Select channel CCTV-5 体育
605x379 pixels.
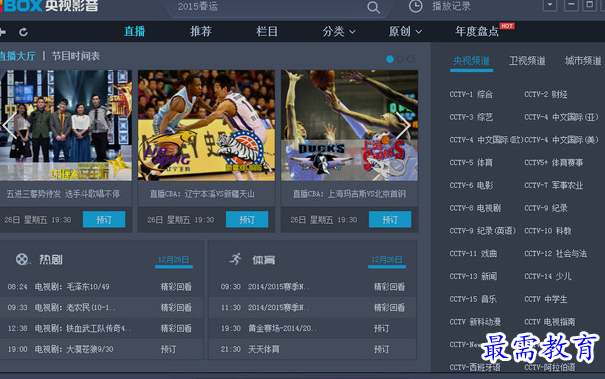coord(471,163)
